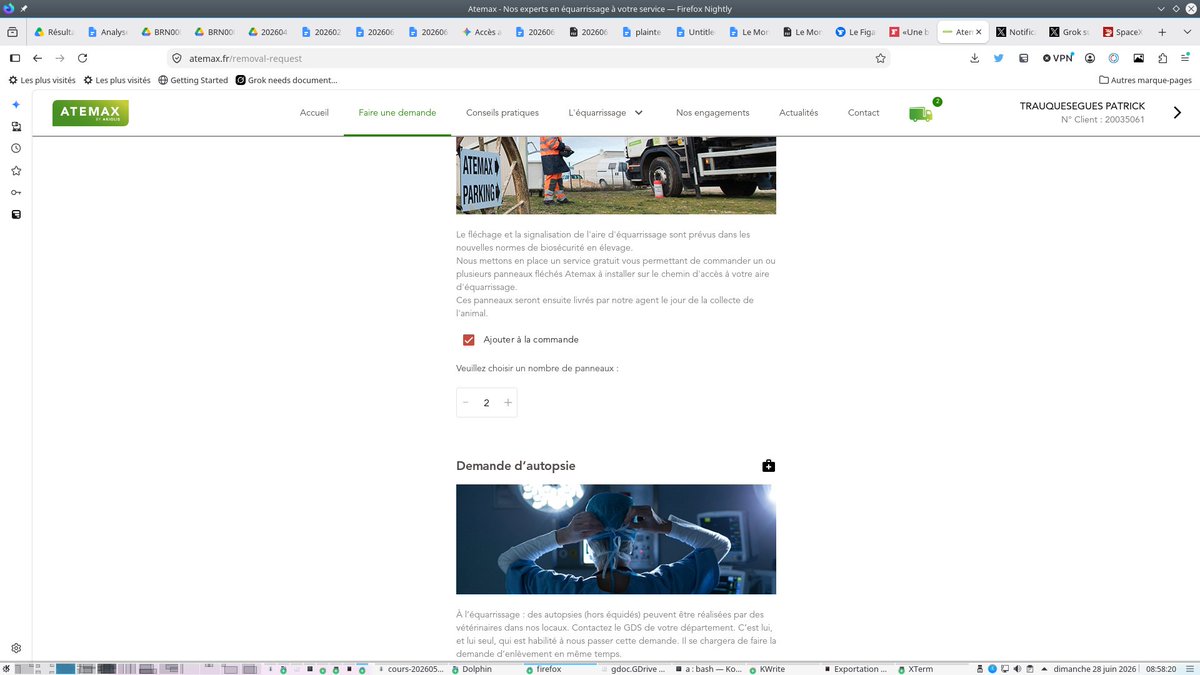Click the ATEMAX logo
Screen dimensions: 1200x675
click(91, 113)
